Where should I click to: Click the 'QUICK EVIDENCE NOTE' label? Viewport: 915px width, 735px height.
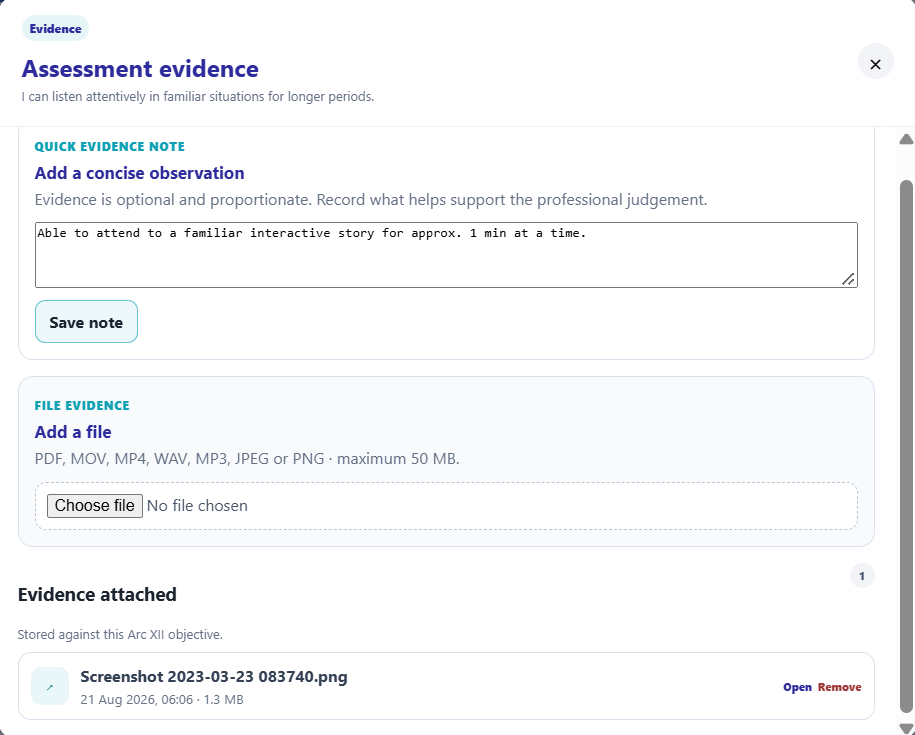(x=110, y=146)
